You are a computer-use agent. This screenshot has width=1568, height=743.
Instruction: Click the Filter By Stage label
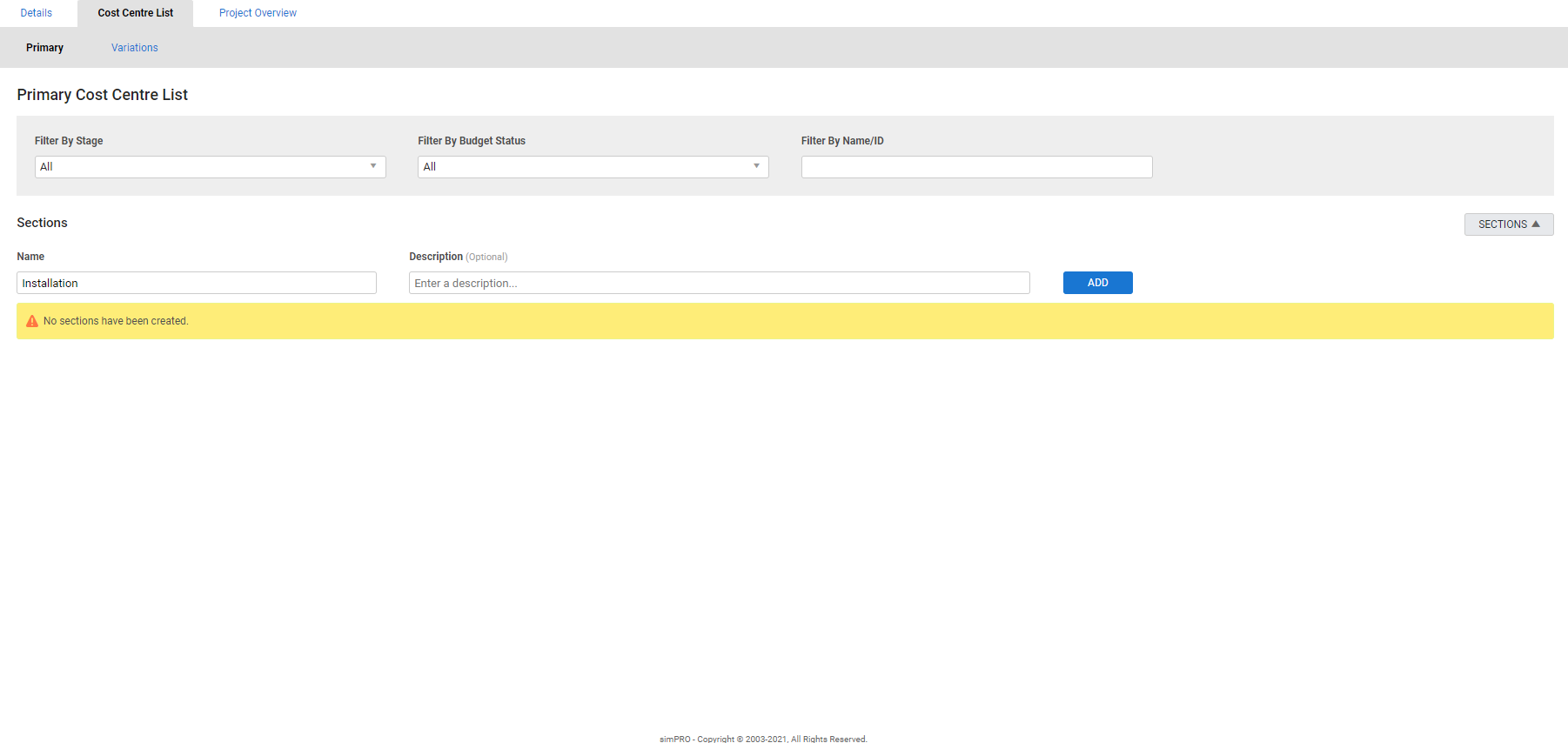(x=69, y=141)
